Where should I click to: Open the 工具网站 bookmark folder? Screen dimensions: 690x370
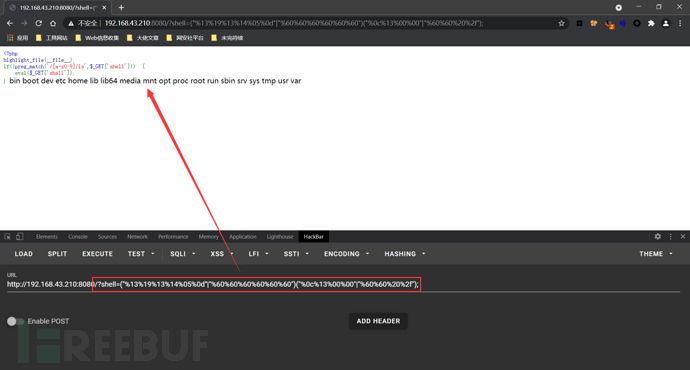coord(51,38)
